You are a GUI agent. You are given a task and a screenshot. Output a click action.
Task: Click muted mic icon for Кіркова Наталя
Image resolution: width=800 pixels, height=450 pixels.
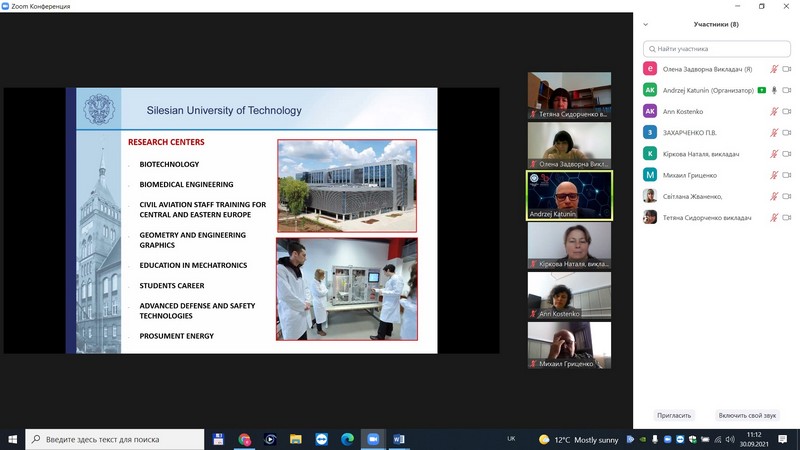click(774, 154)
